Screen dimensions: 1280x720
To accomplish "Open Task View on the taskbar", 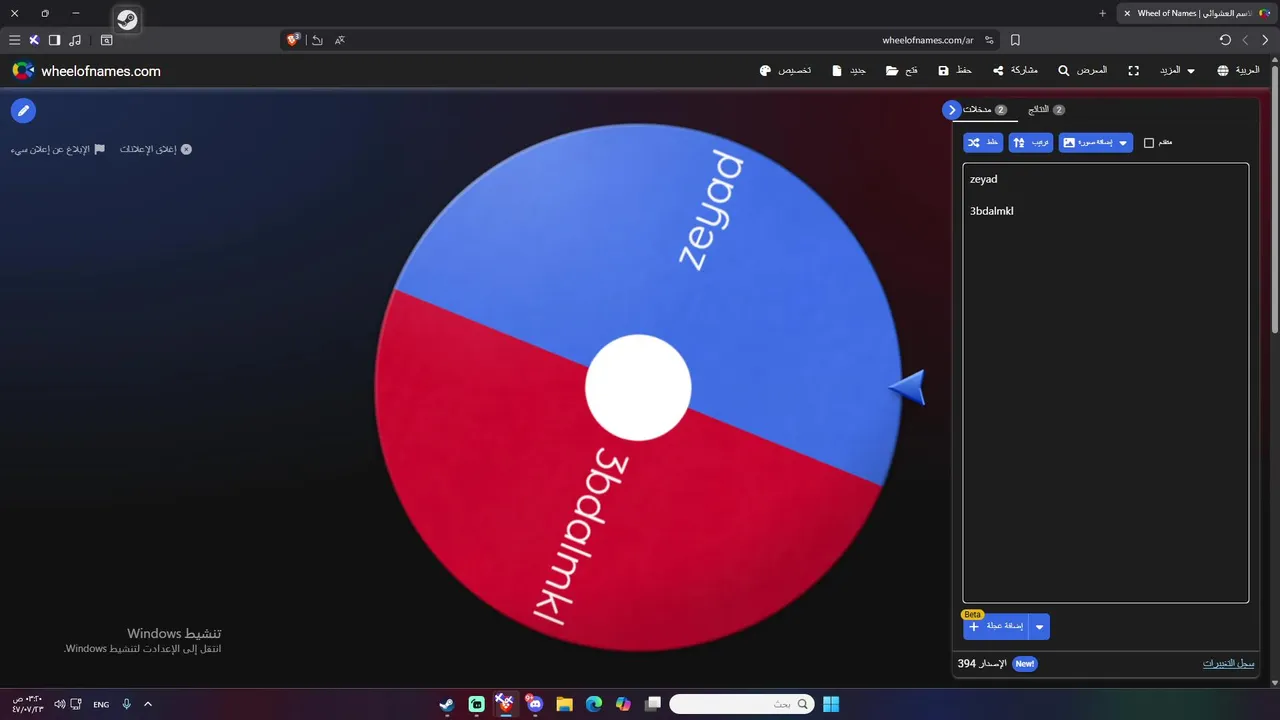I will [652, 704].
